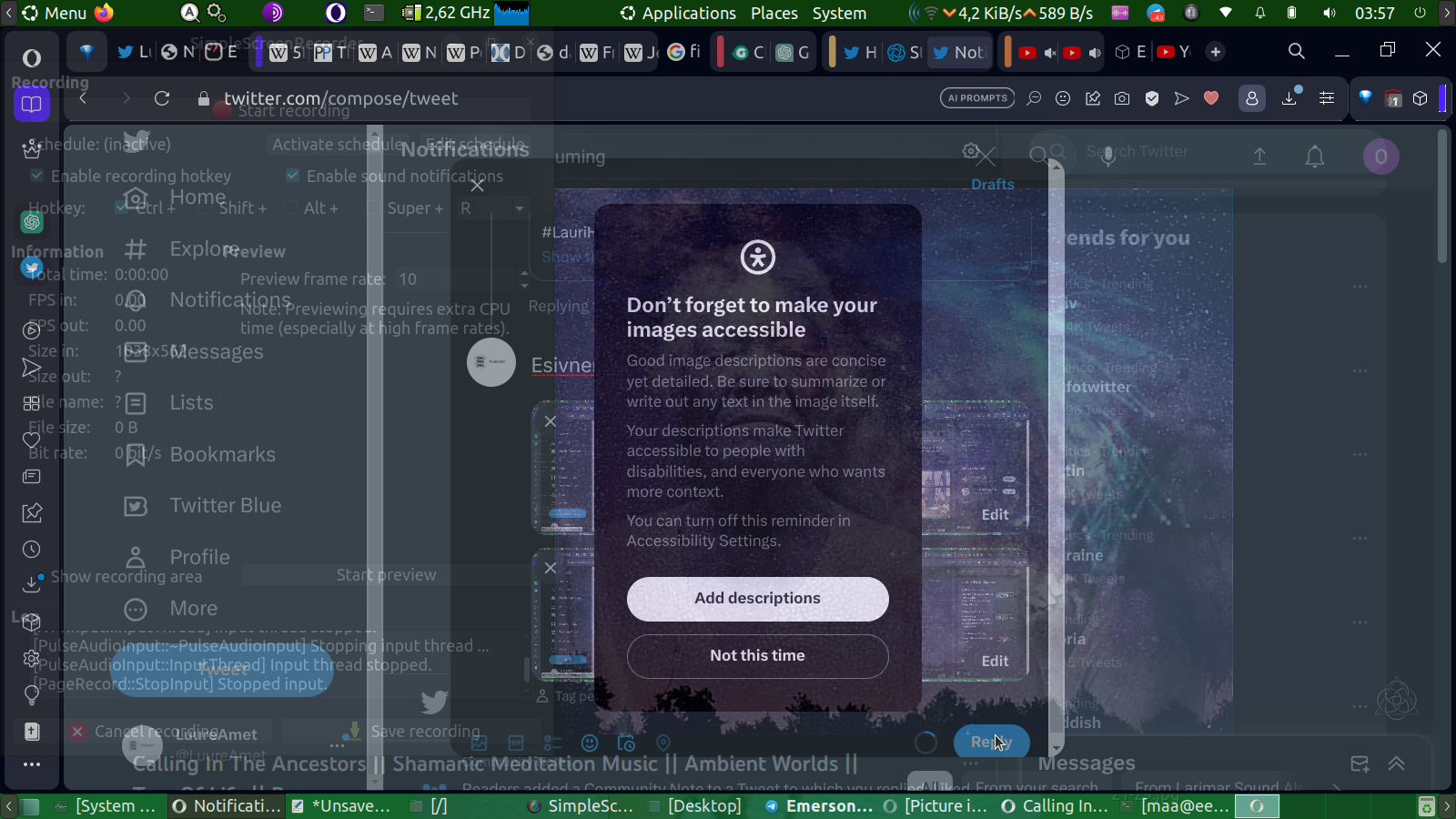
Task: Click the twitter.com address bar URL
Action: tap(340, 98)
